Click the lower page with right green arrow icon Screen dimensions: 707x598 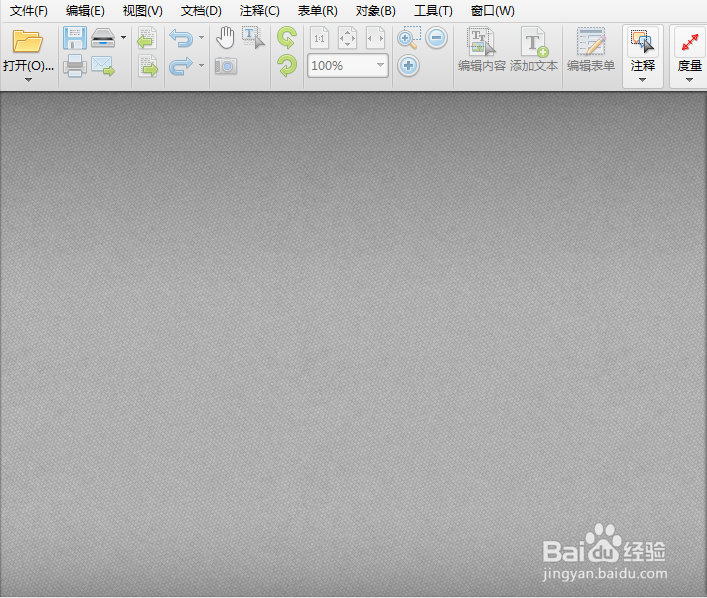click(x=148, y=66)
